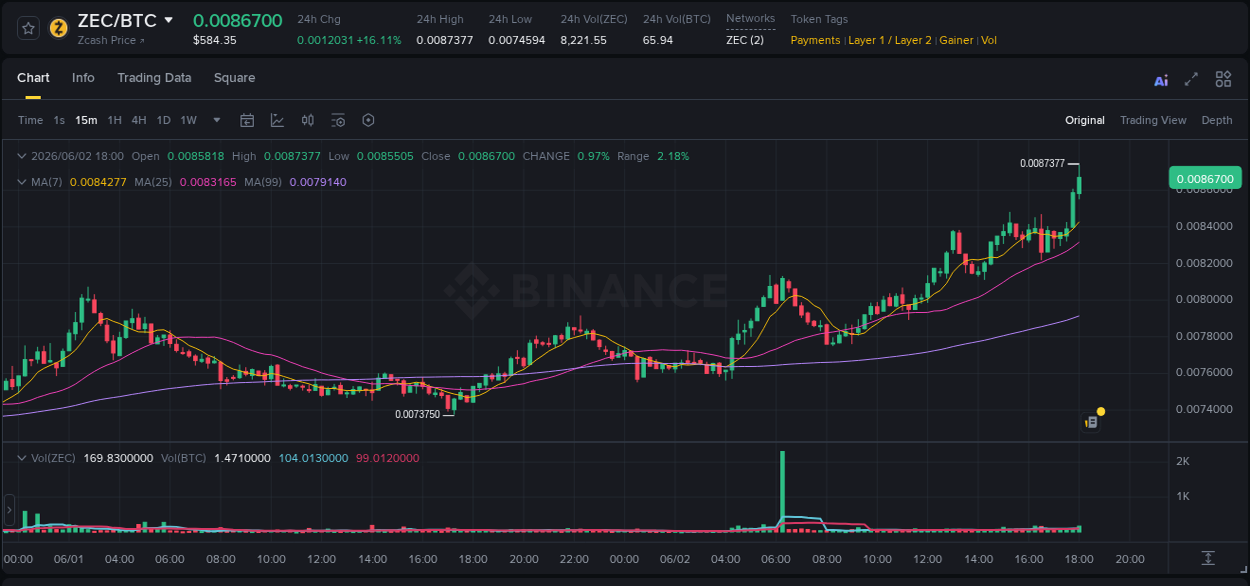Select the 1D interval
Image resolution: width=1250 pixels, height=586 pixels.
163,120
